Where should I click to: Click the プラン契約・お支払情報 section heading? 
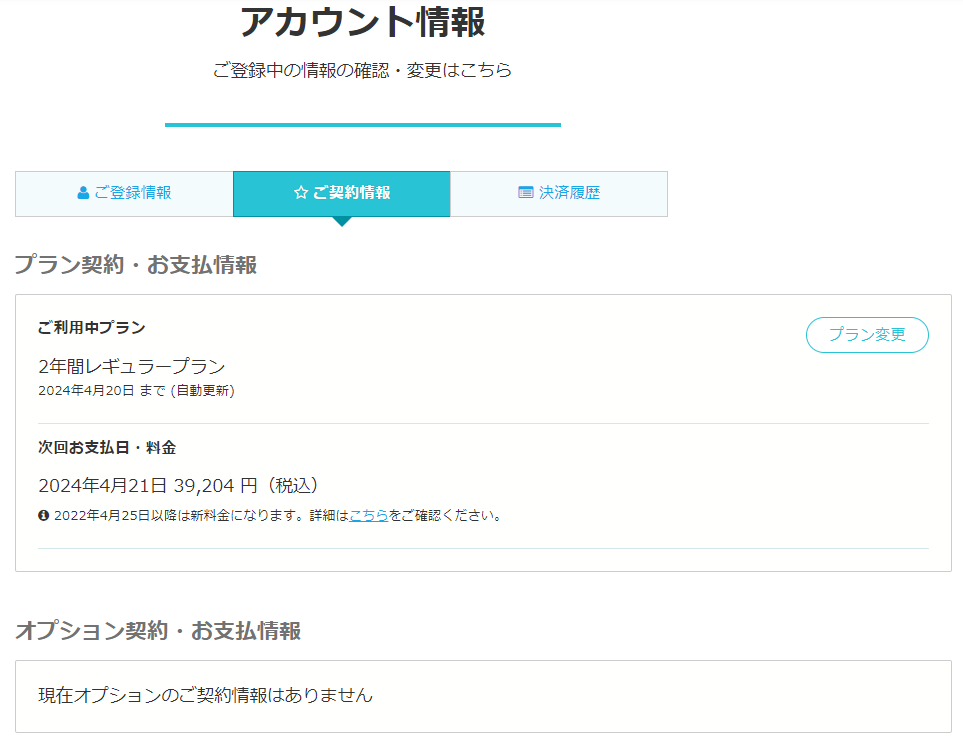click(x=136, y=265)
